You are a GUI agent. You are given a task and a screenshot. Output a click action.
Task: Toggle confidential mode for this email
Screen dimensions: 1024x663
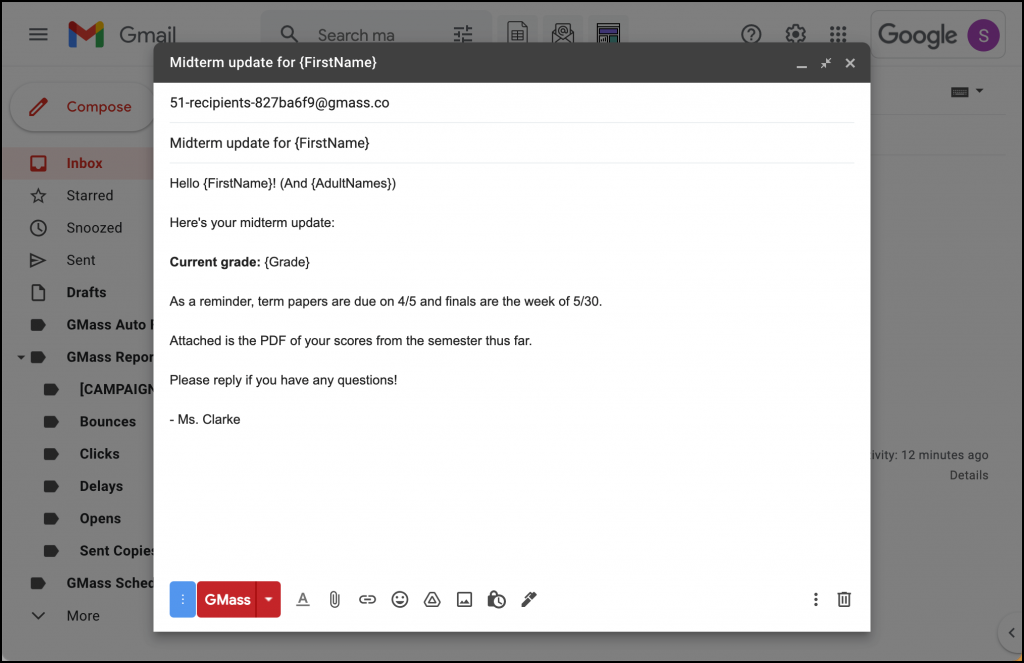tap(497, 599)
